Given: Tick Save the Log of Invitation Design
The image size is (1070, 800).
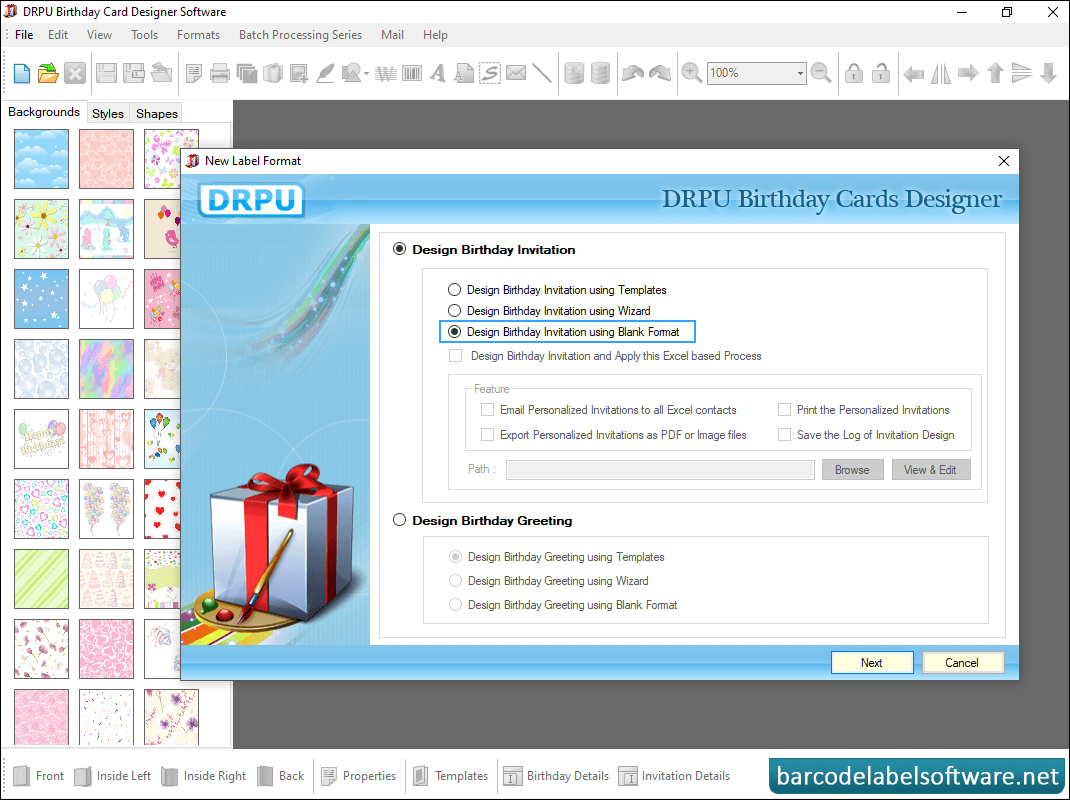Looking at the screenshot, I should tap(785, 435).
